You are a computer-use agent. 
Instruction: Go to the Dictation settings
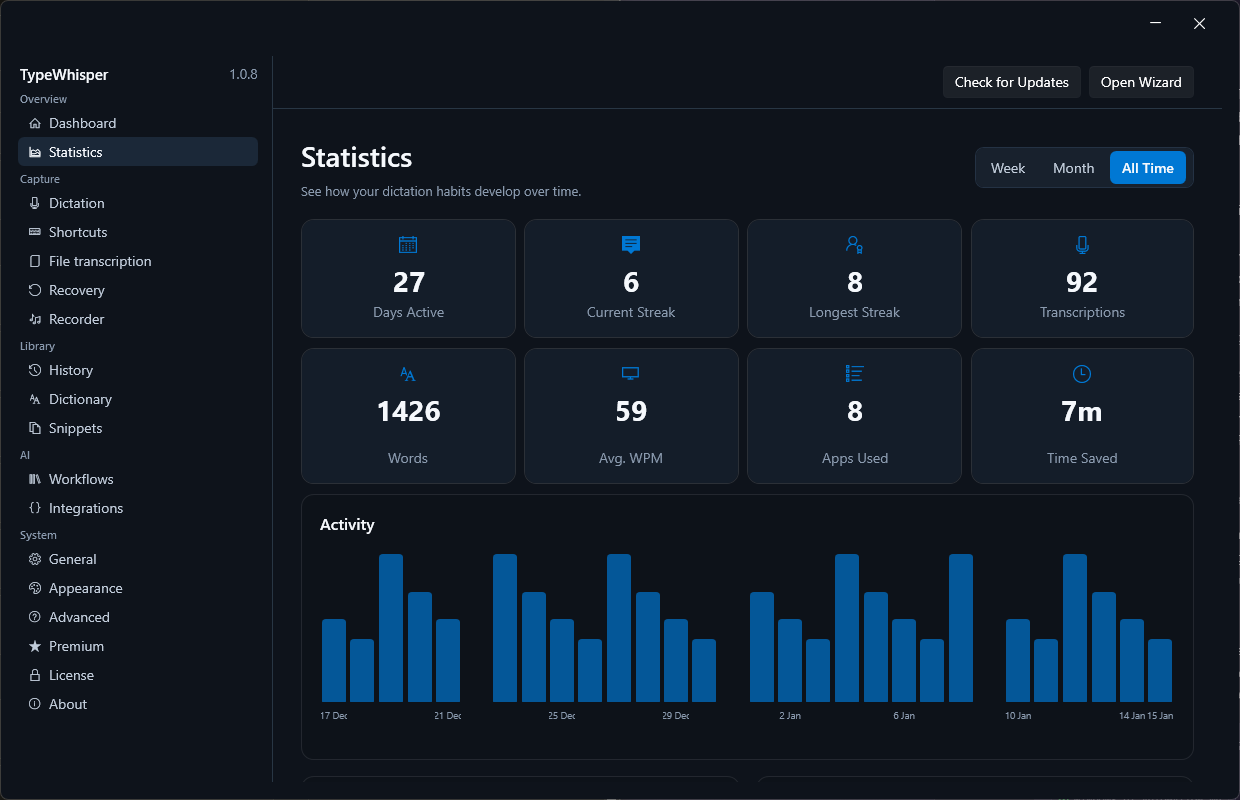click(138, 203)
